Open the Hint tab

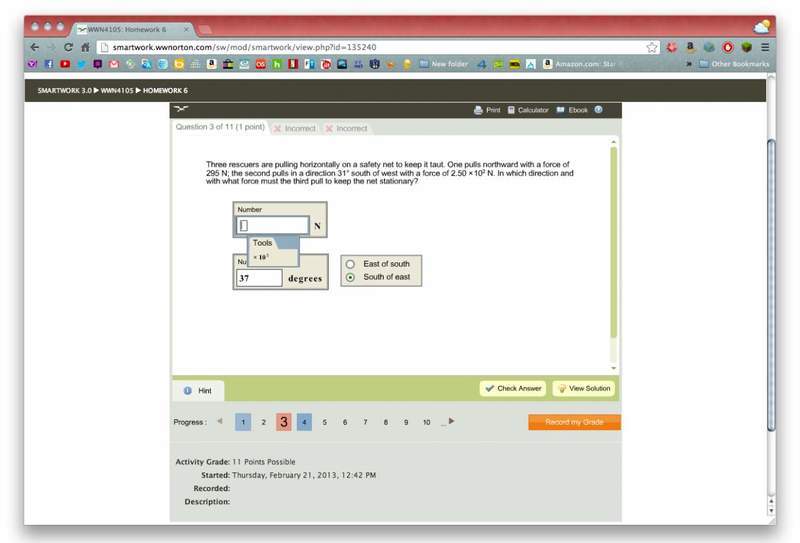pyautogui.click(x=198, y=390)
